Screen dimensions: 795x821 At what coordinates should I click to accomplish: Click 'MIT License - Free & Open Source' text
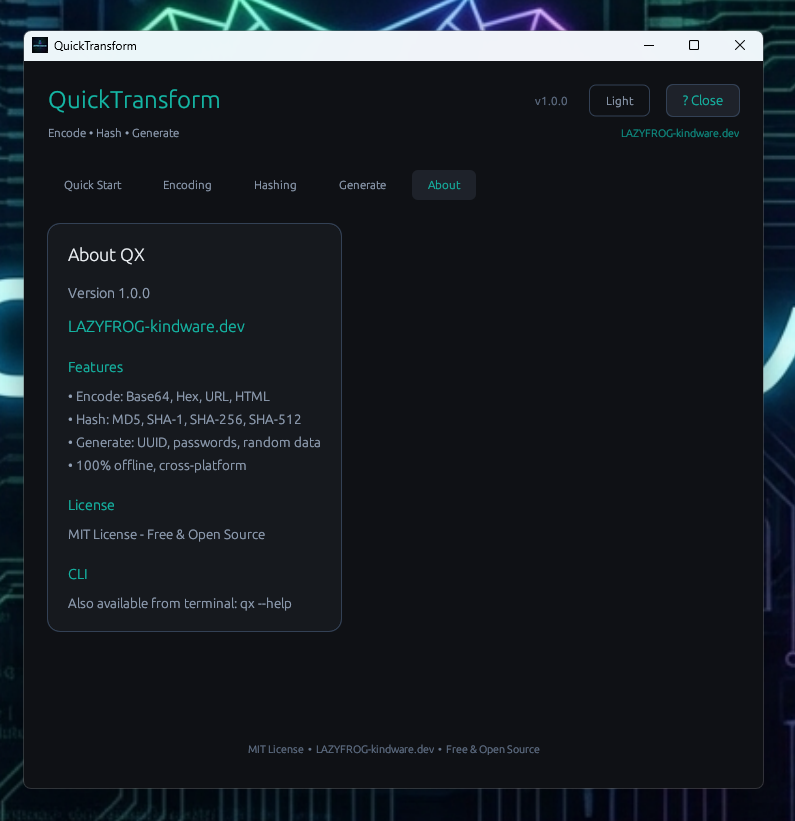pyautogui.click(x=167, y=535)
